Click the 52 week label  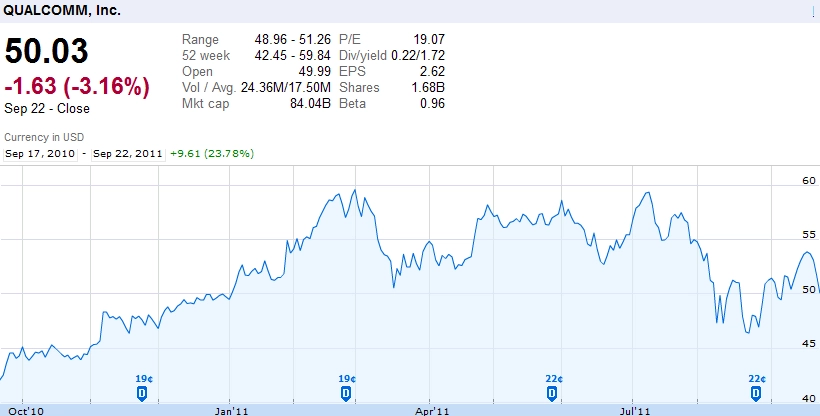click(x=206, y=55)
